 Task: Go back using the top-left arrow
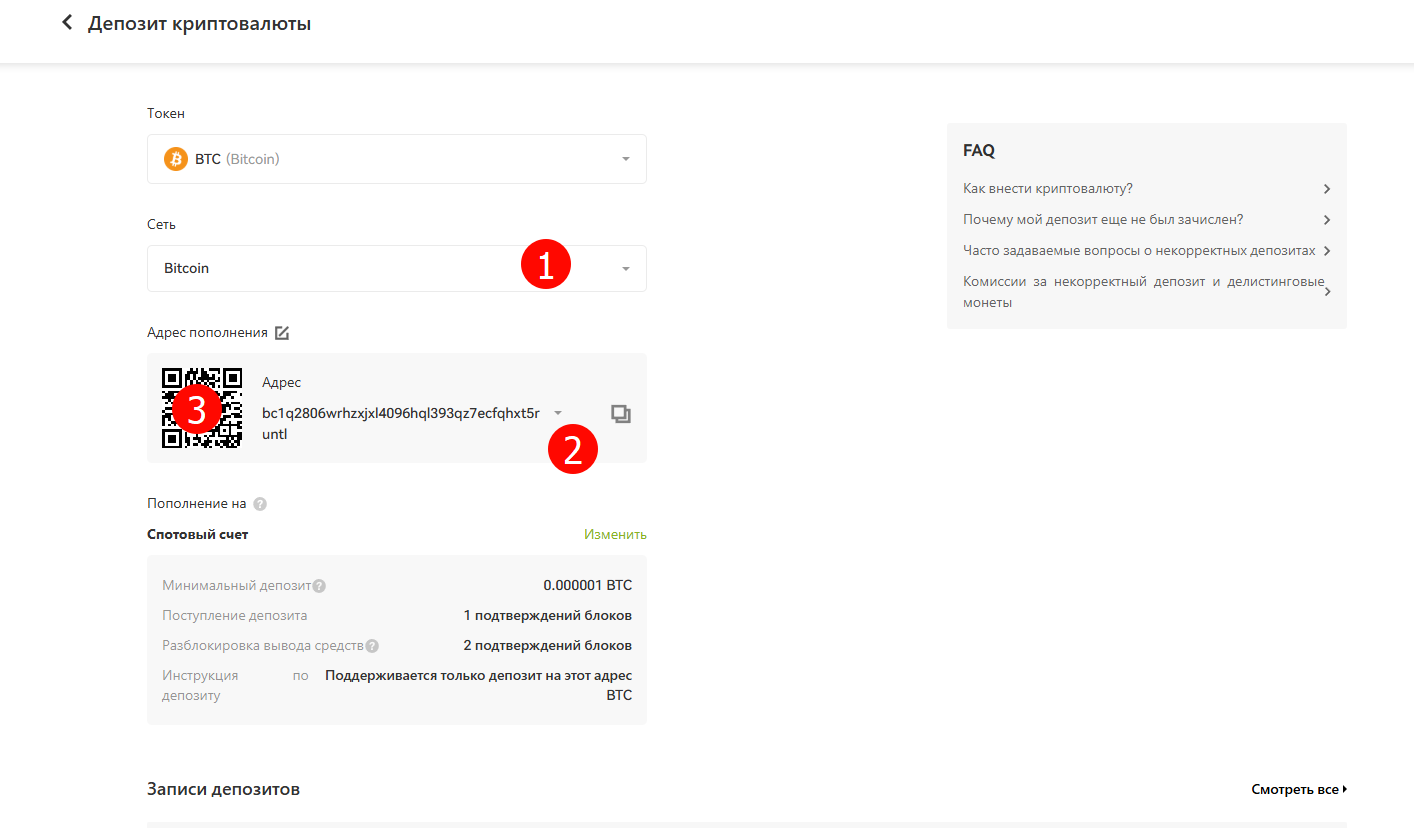pos(67,23)
